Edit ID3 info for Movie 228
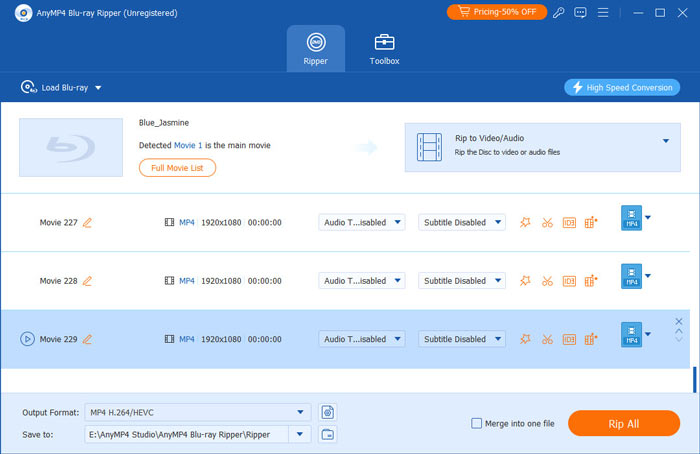This screenshot has height=454, width=700. click(x=569, y=281)
